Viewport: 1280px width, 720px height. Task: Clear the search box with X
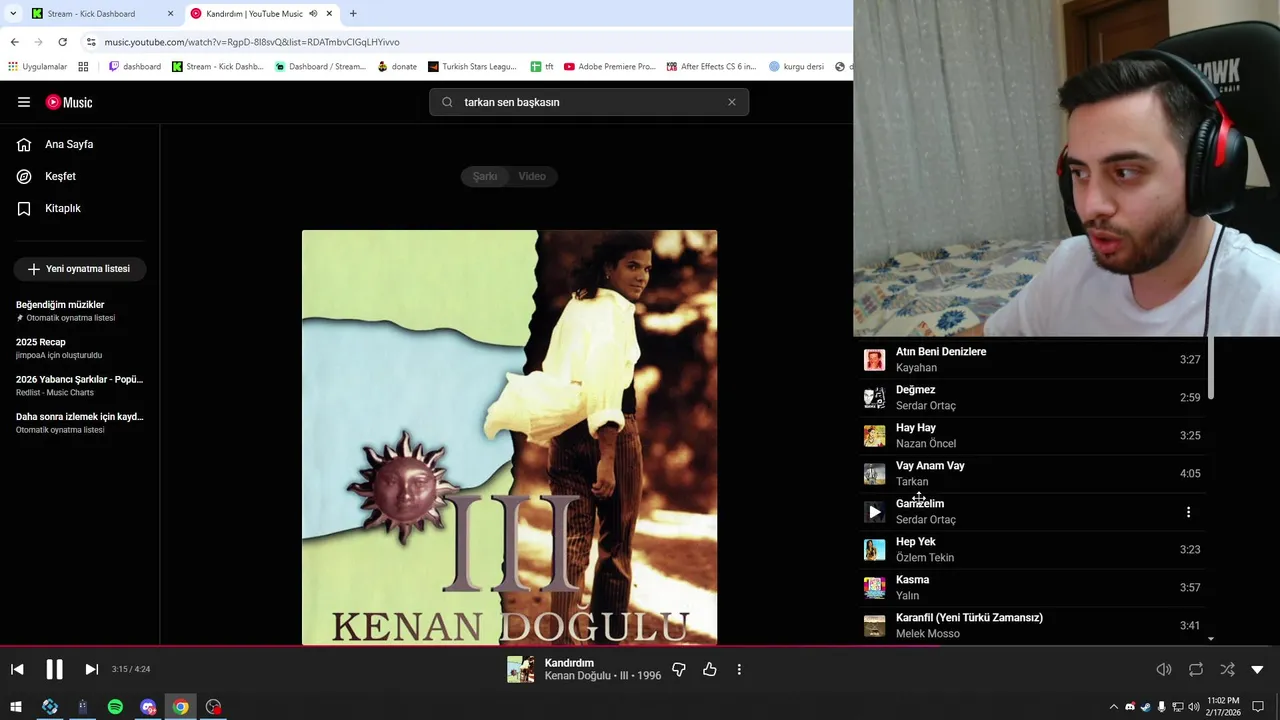tap(732, 102)
